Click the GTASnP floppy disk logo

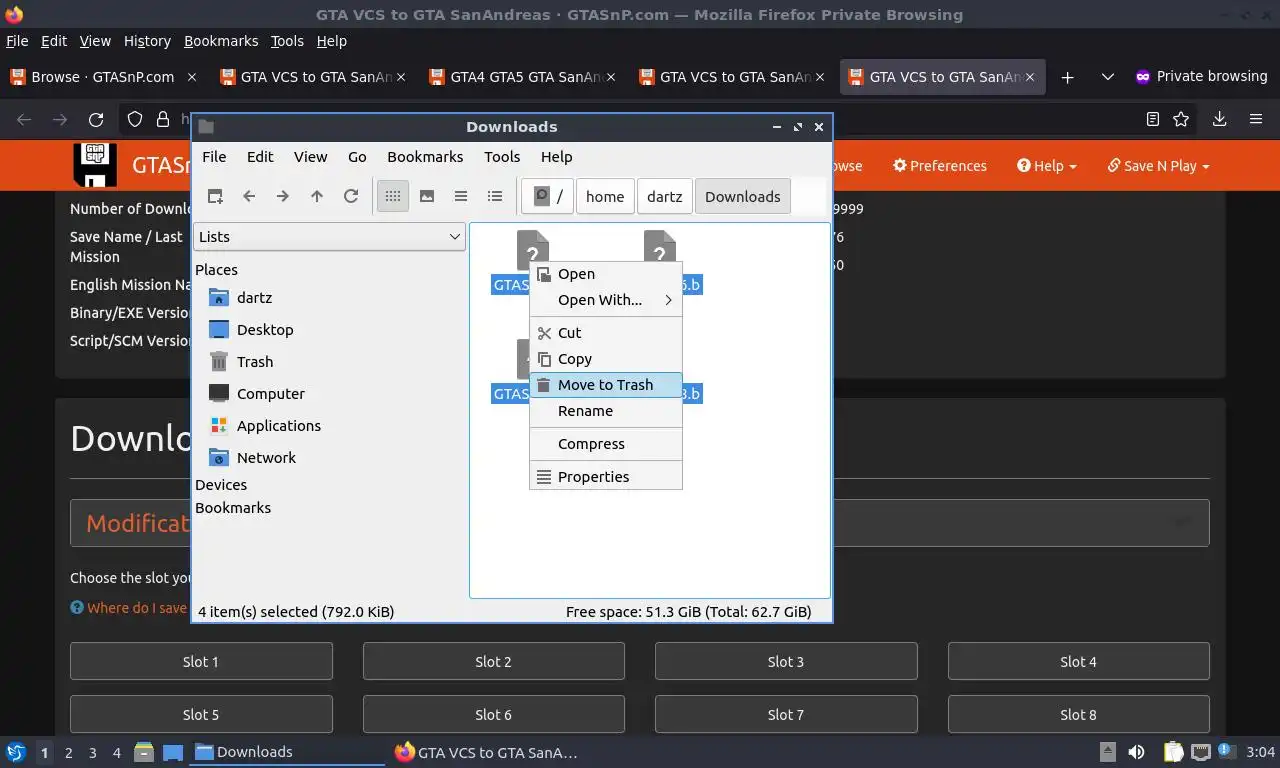point(95,165)
